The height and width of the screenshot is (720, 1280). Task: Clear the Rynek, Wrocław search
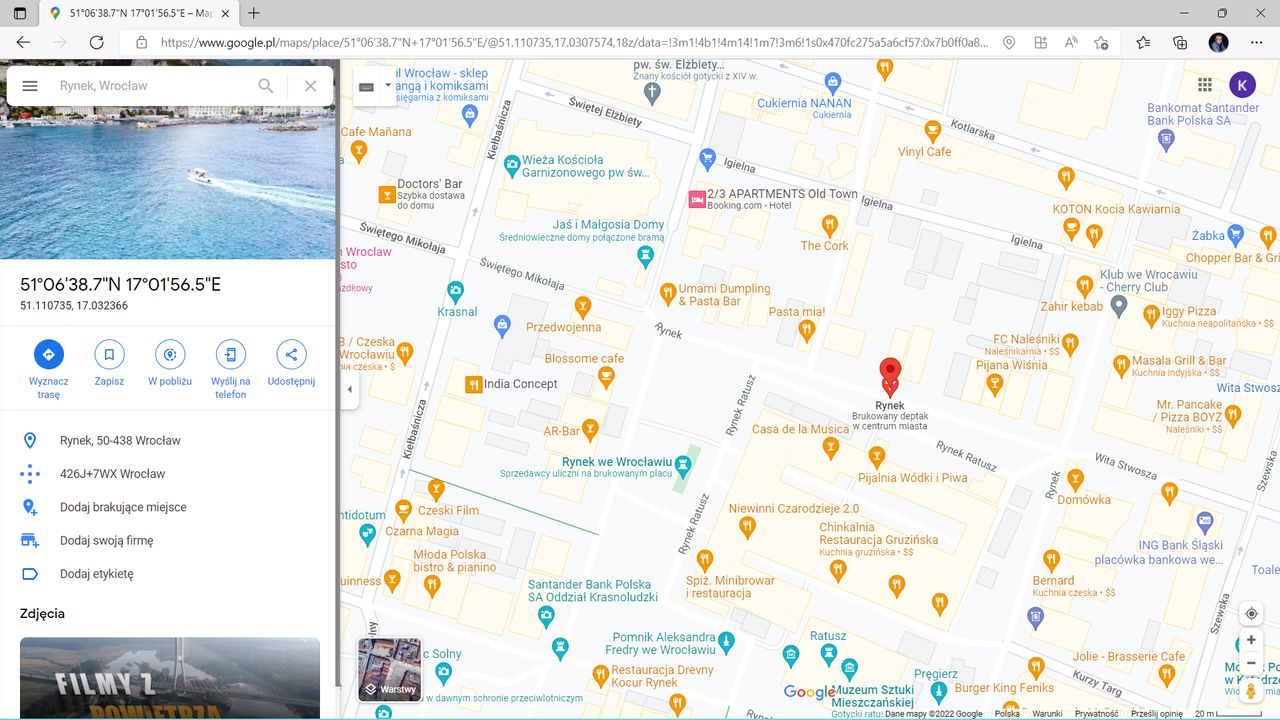coord(311,86)
